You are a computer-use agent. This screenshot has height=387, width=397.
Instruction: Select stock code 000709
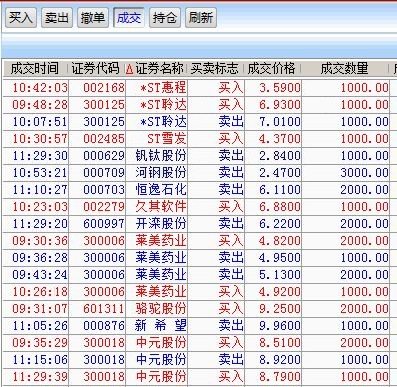pyautogui.click(x=104, y=173)
